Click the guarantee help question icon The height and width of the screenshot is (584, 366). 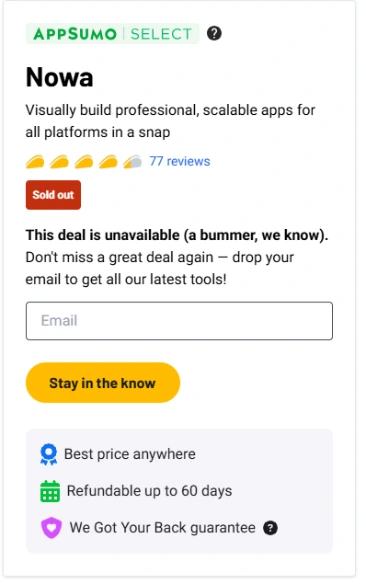click(270, 528)
